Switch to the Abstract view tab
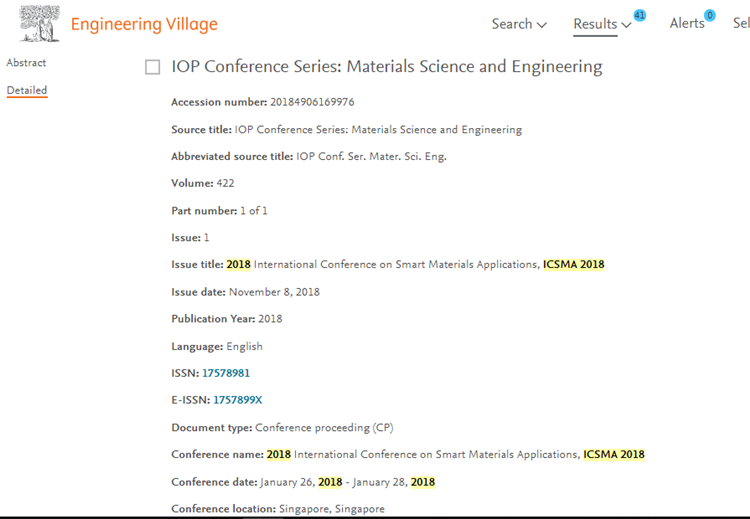 [26, 63]
